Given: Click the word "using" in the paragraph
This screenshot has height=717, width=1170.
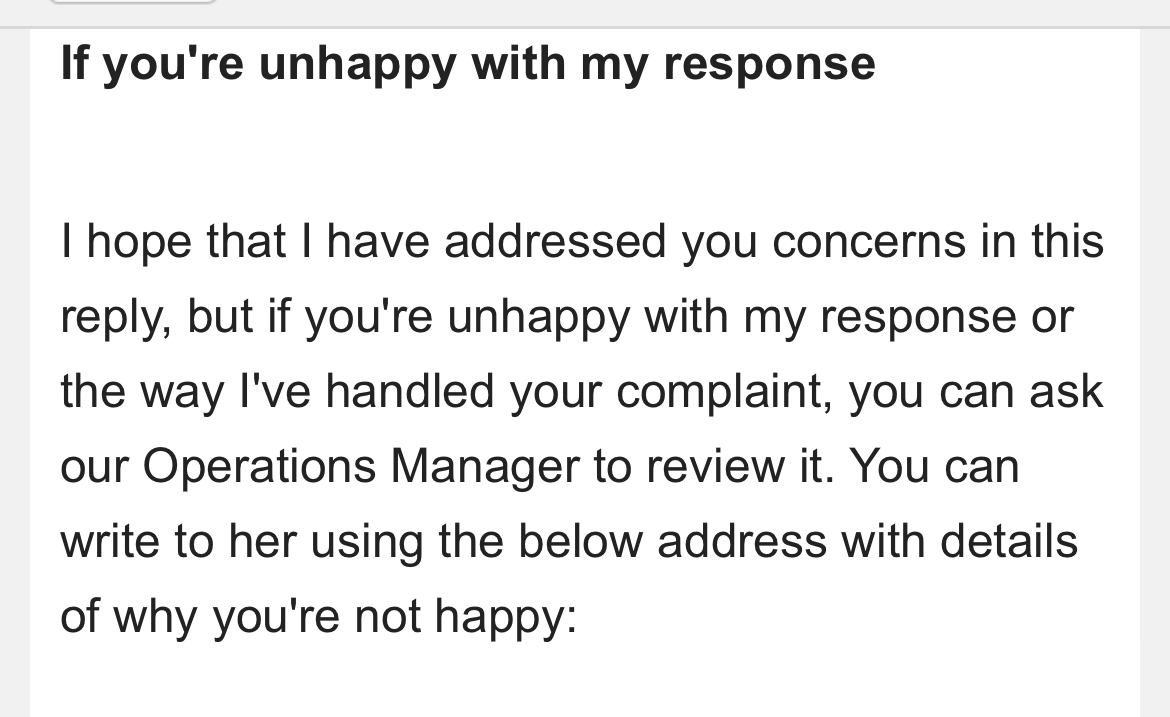Looking at the screenshot, I should [x=367, y=542].
